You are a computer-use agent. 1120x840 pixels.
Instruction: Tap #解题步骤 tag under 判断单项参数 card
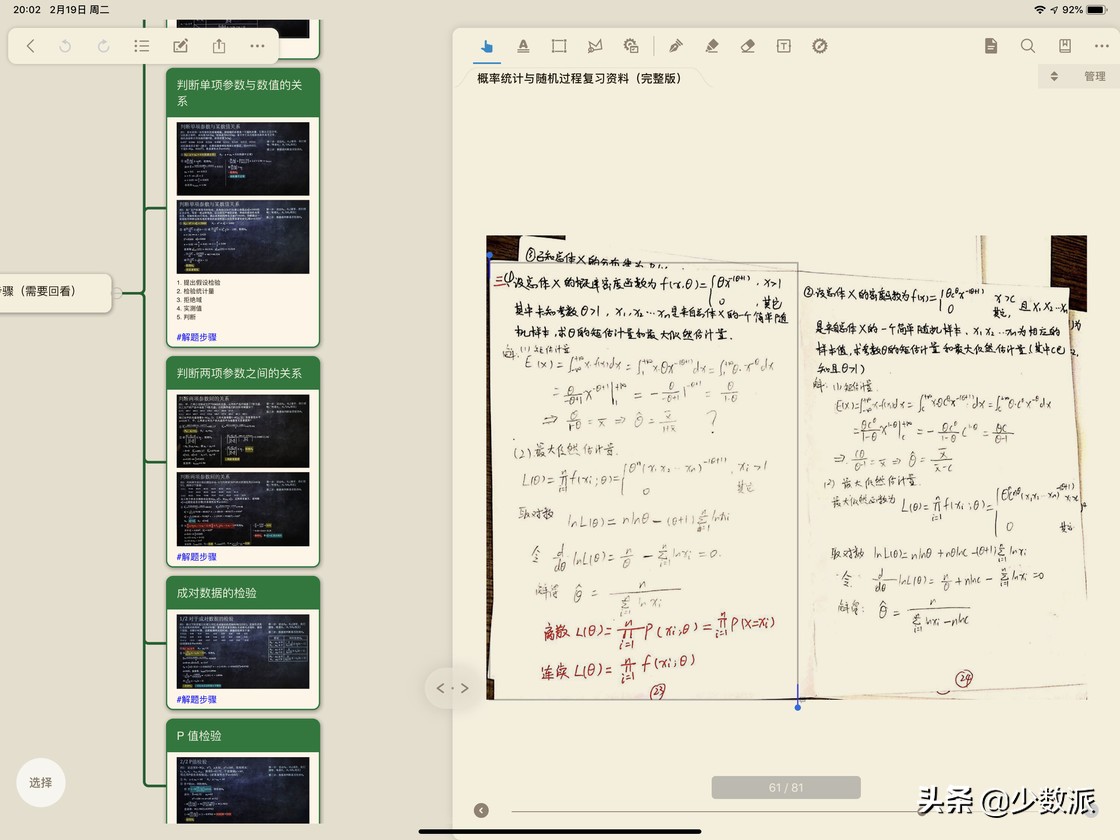tap(196, 337)
